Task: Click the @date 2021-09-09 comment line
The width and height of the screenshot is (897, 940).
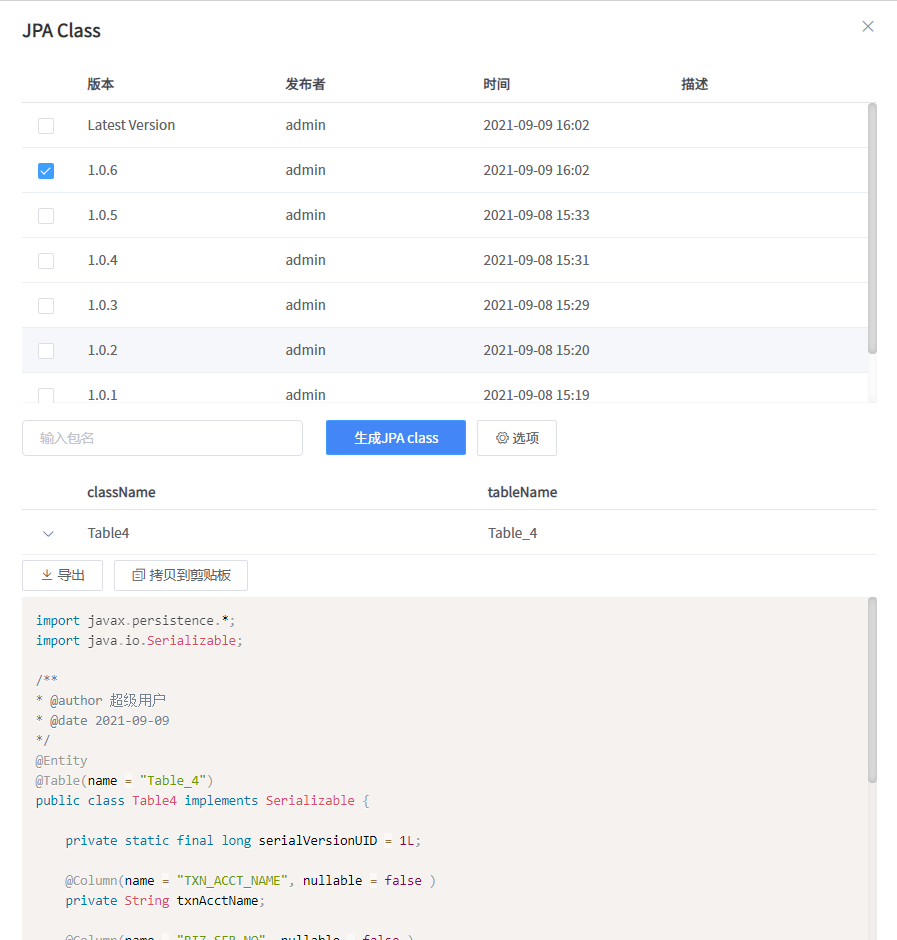Action: tap(103, 721)
